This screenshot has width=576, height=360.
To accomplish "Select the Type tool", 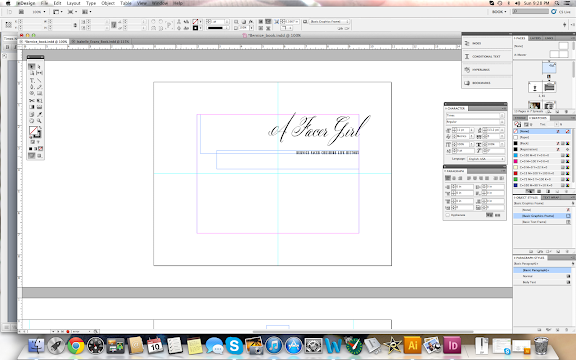I will pos(32,80).
